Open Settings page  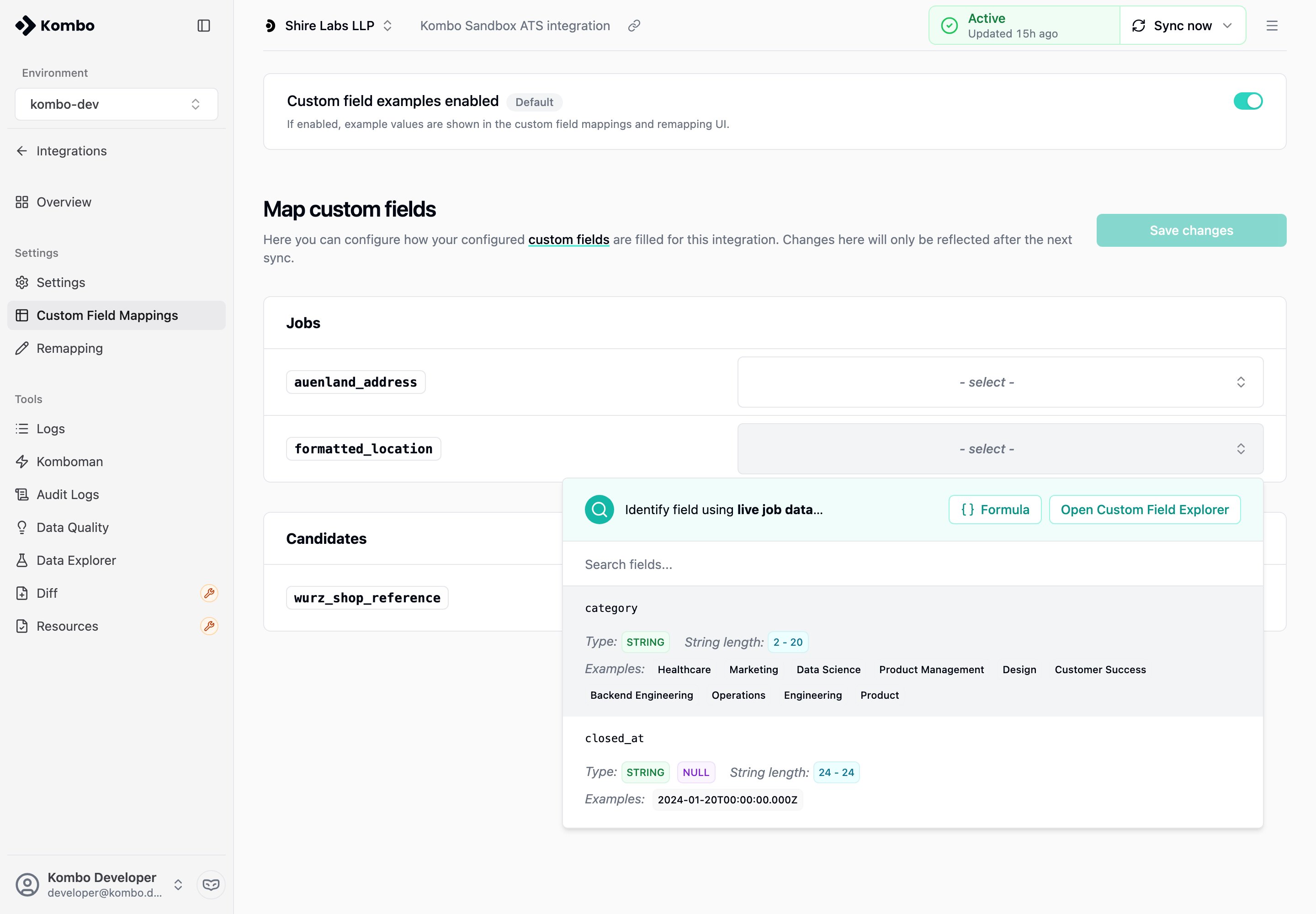(x=61, y=282)
